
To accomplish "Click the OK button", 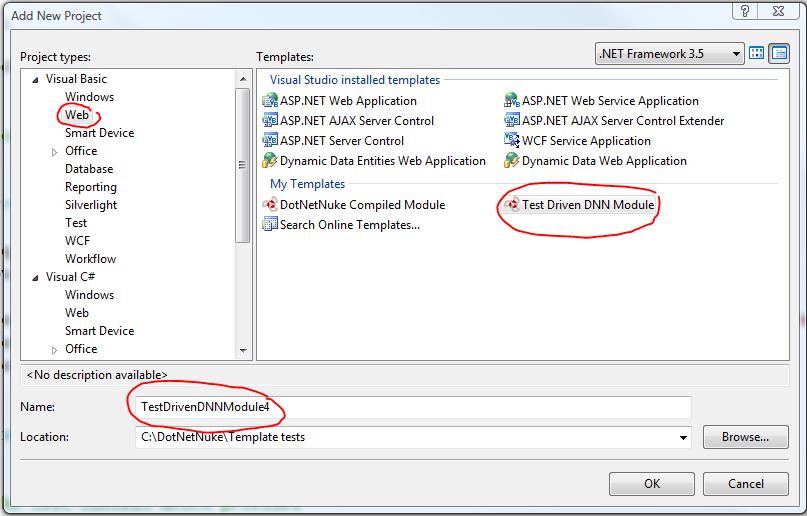I will point(652,484).
